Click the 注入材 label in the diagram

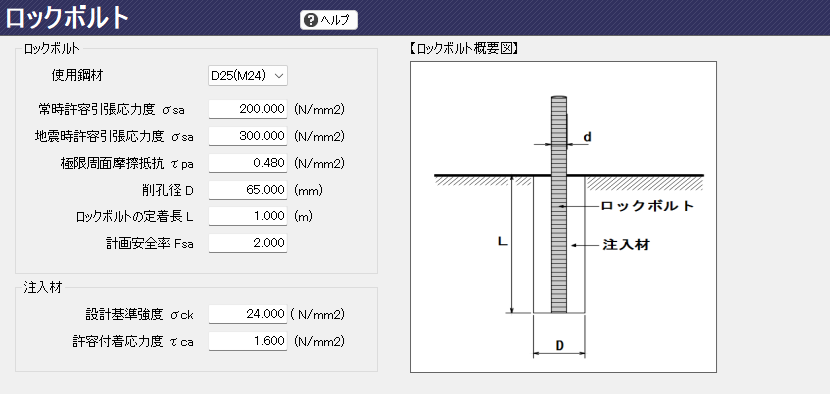pos(626,245)
